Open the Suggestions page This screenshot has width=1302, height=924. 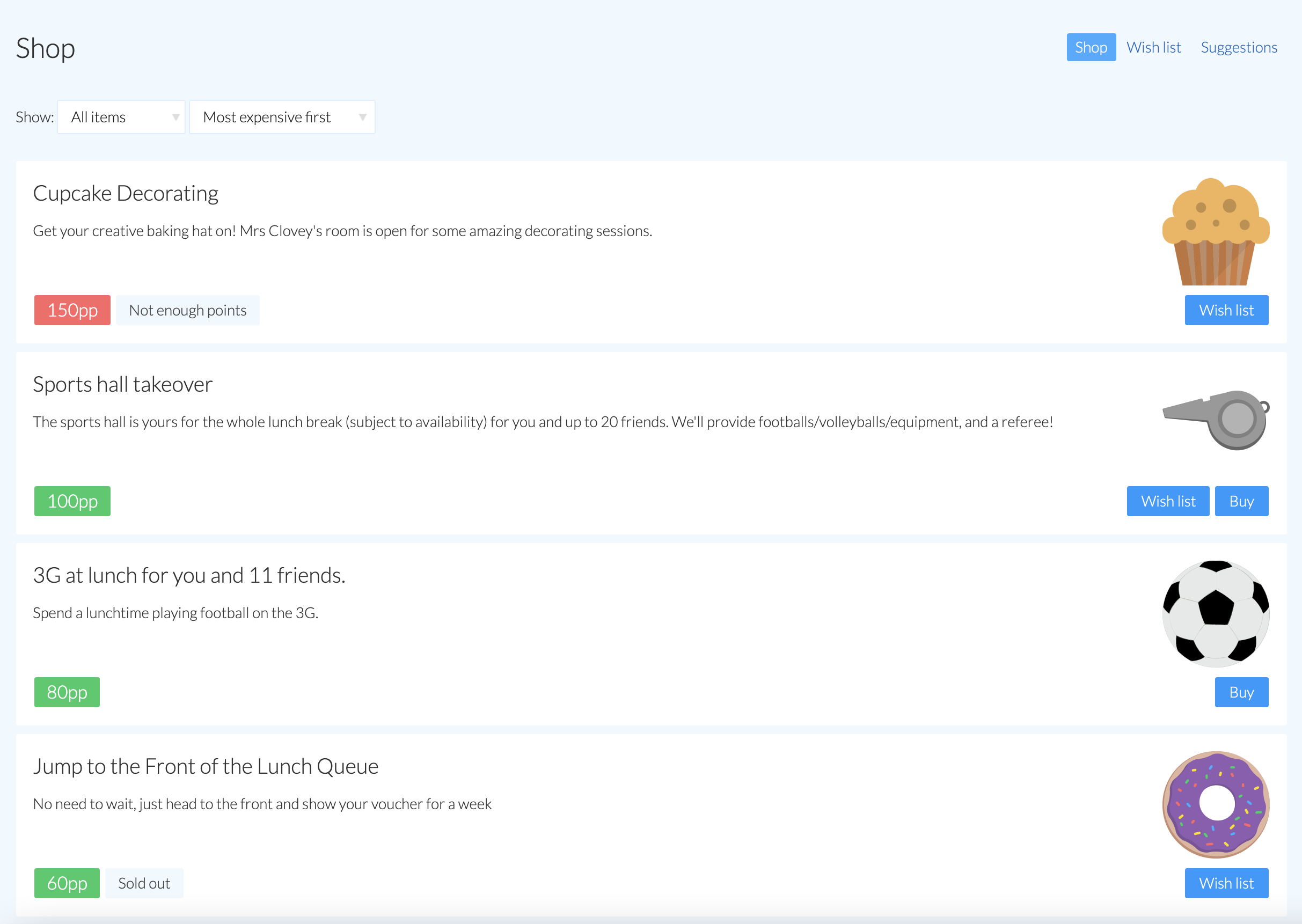tap(1239, 47)
